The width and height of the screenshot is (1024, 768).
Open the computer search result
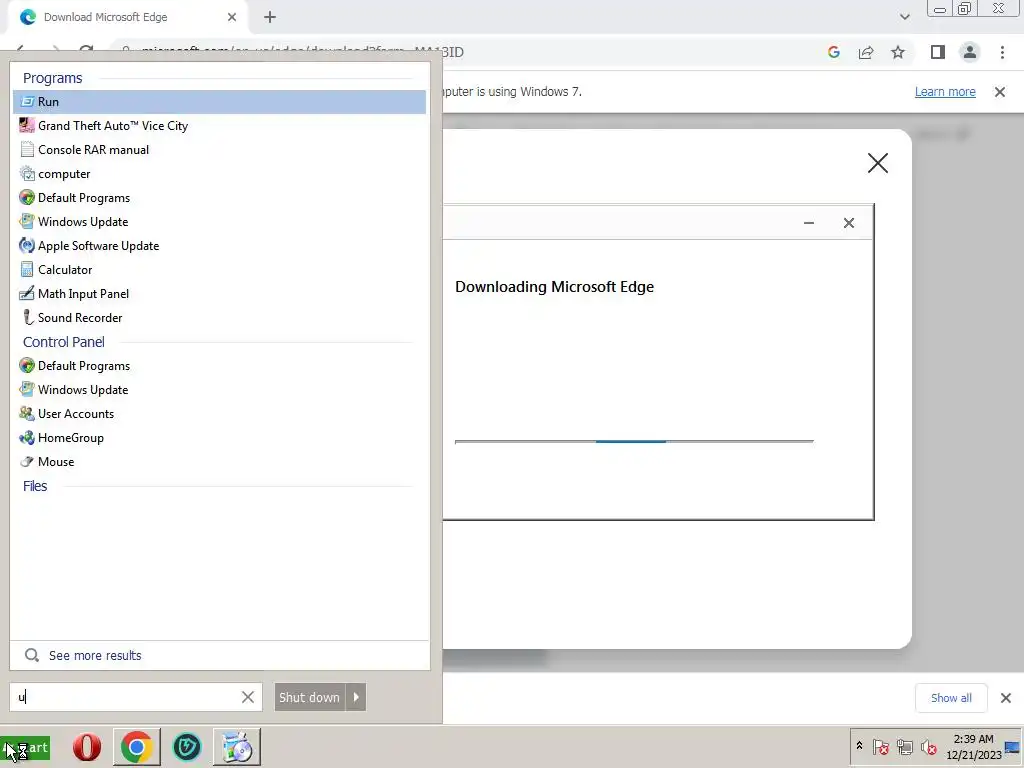pyautogui.click(x=219, y=174)
